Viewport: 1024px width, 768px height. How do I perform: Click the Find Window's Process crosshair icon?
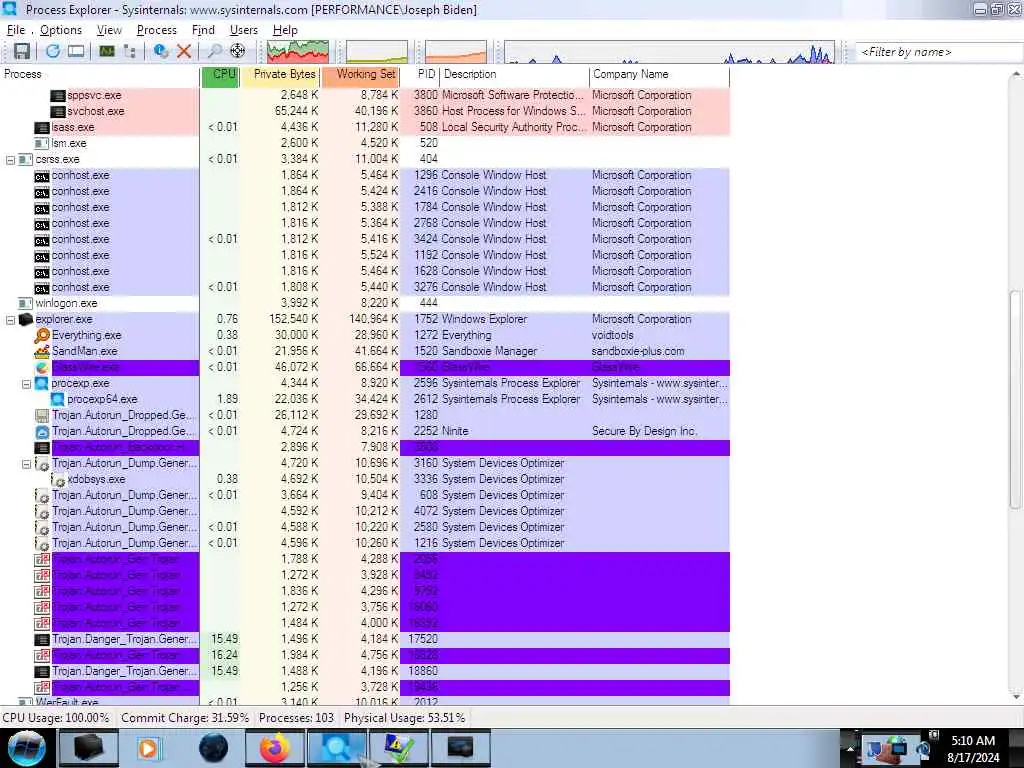[238, 51]
